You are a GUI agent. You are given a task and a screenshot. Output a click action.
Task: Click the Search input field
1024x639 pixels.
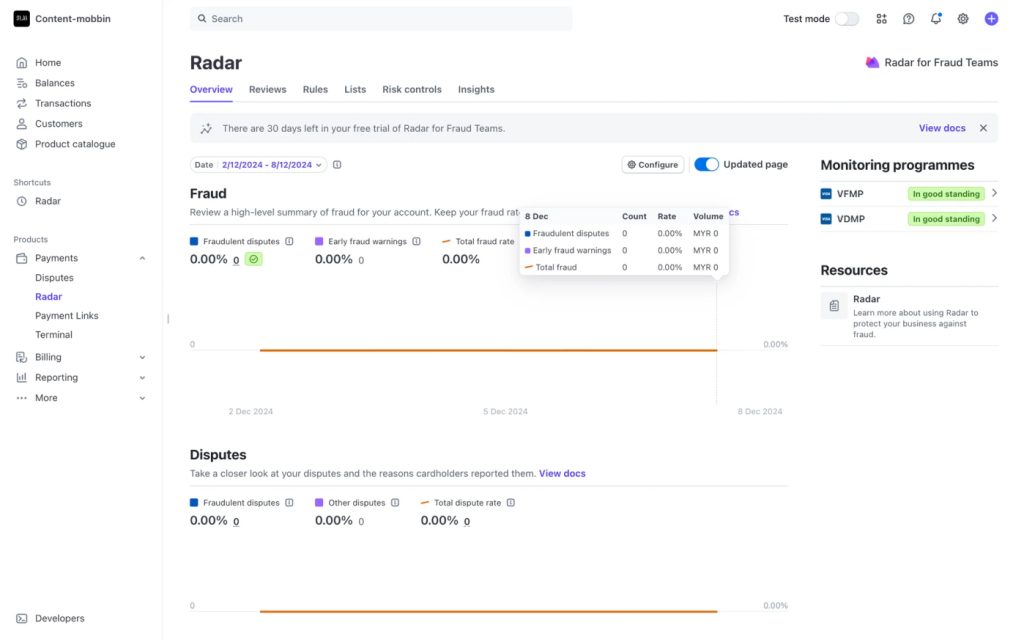point(380,18)
